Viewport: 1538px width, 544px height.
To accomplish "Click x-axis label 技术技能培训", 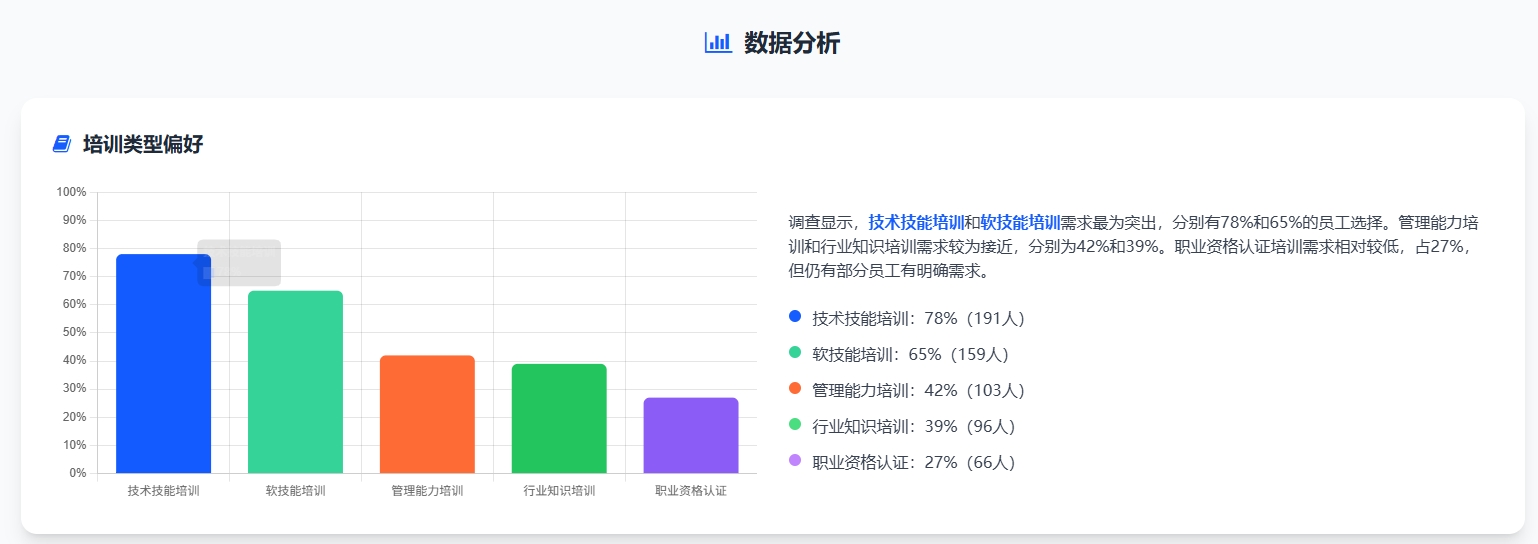I will click(163, 491).
